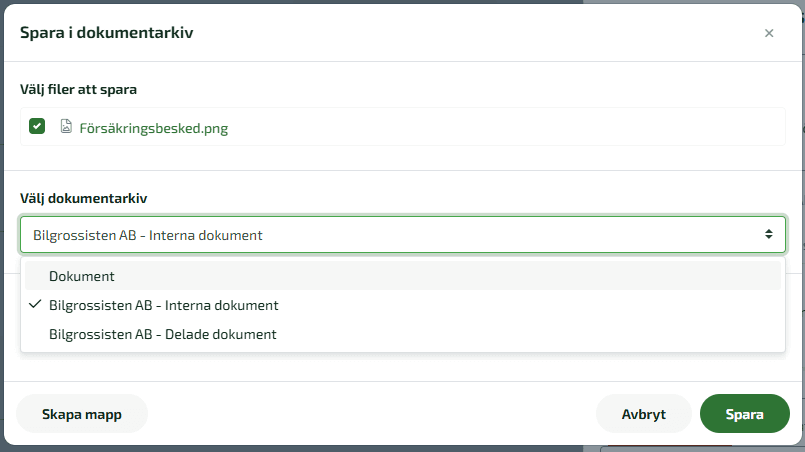This screenshot has height=452, width=805.
Task: Click the dimmed backdrop outside the dialog
Action: click(x=400, y=448)
